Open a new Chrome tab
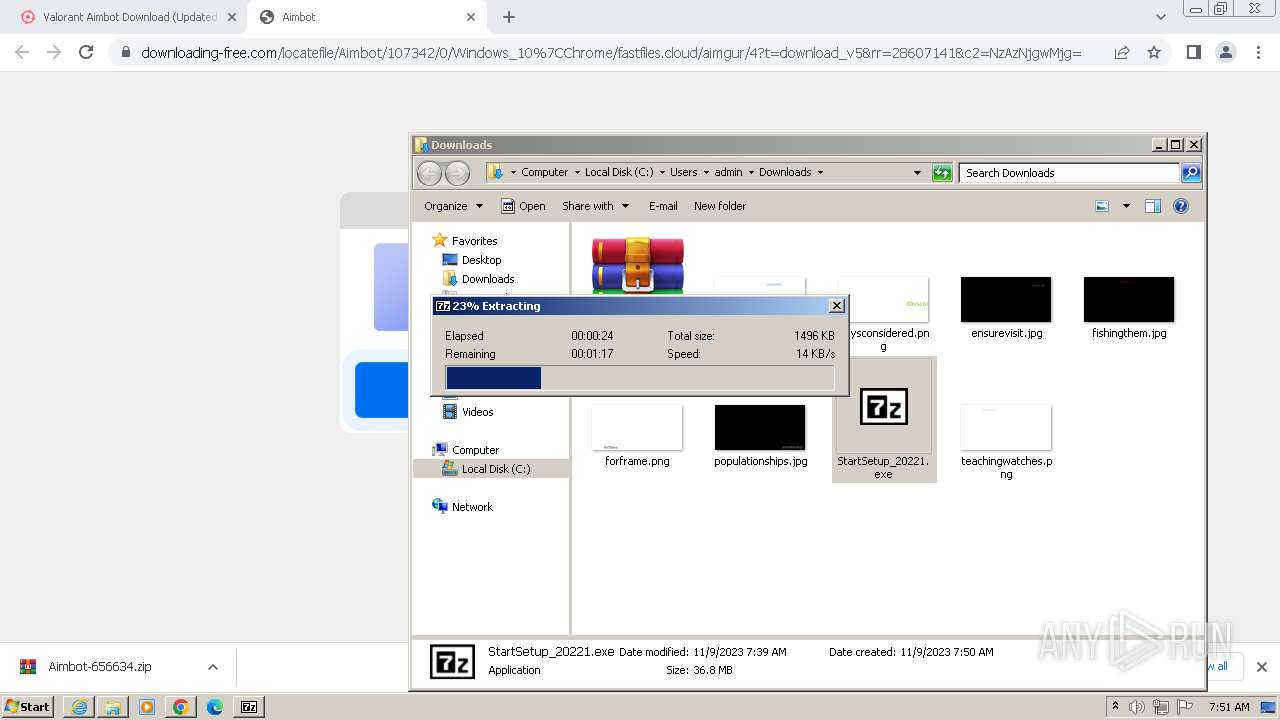Screen dimensions: 1280x720 point(509,17)
